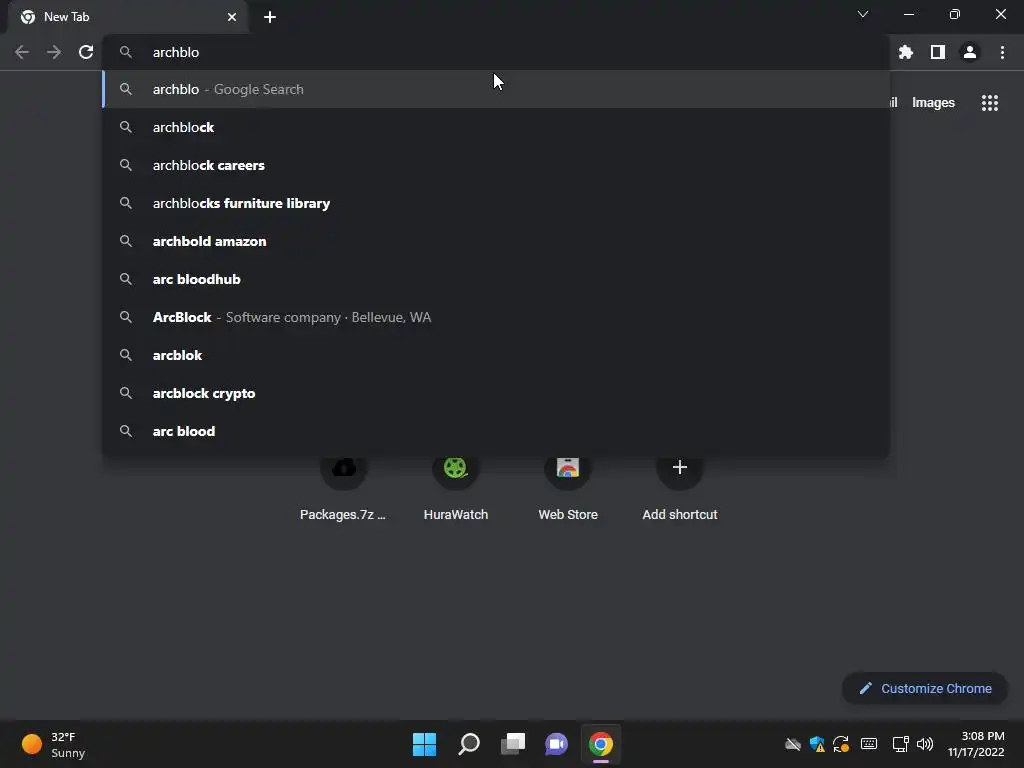Go forward using the forward arrow
Screen dimensions: 1024x768
(x=54, y=52)
